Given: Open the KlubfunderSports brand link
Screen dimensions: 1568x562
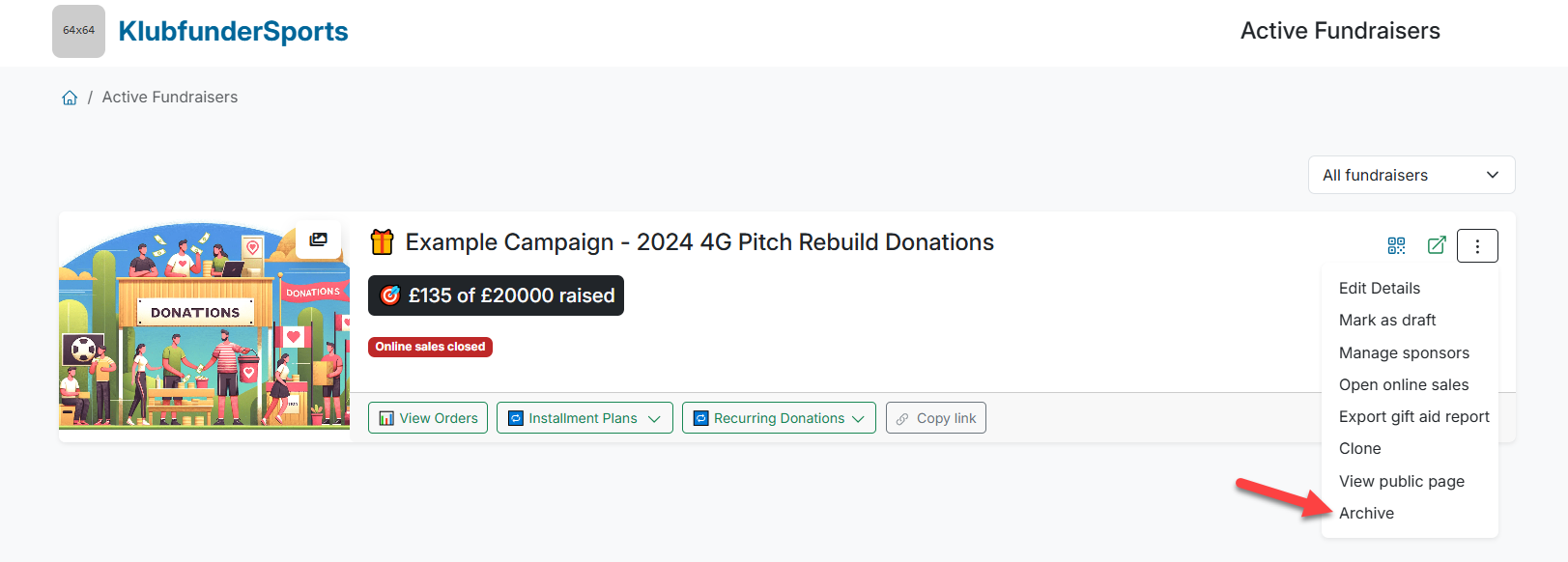Looking at the screenshot, I should pyautogui.click(x=233, y=31).
